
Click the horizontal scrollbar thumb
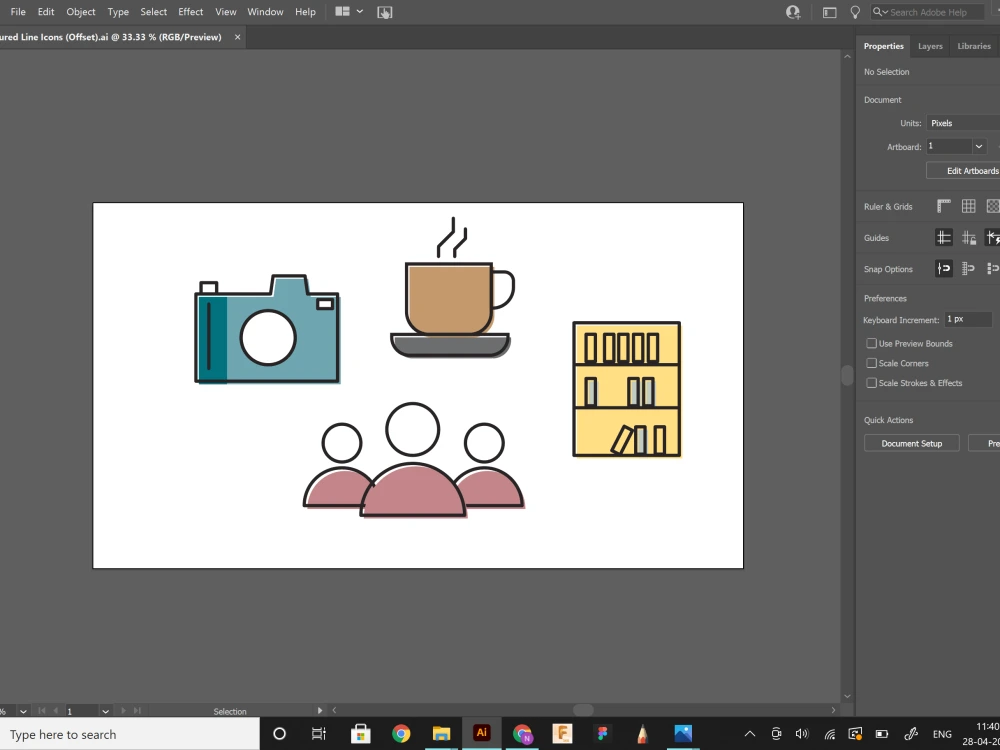pyautogui.click(x=583, y=710)
